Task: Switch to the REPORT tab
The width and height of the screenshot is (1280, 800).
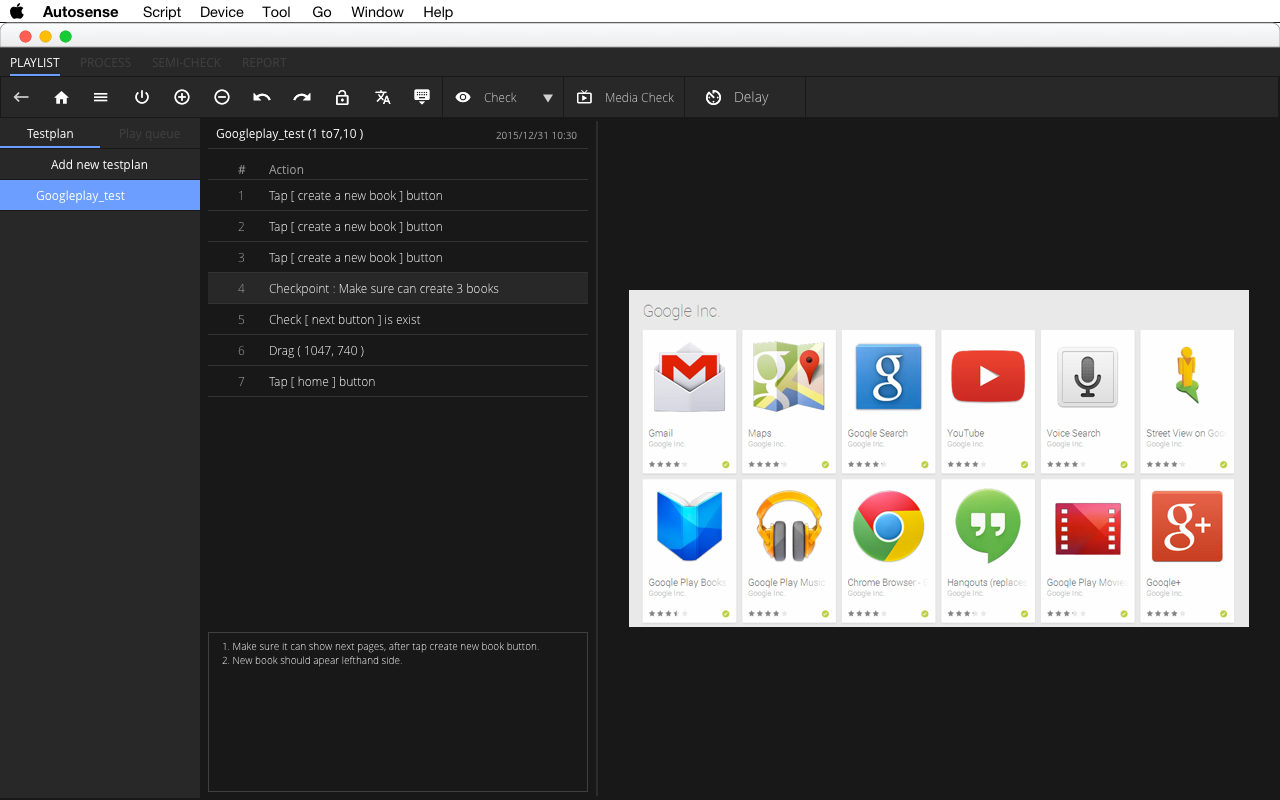Action: [x=264, y=62]
